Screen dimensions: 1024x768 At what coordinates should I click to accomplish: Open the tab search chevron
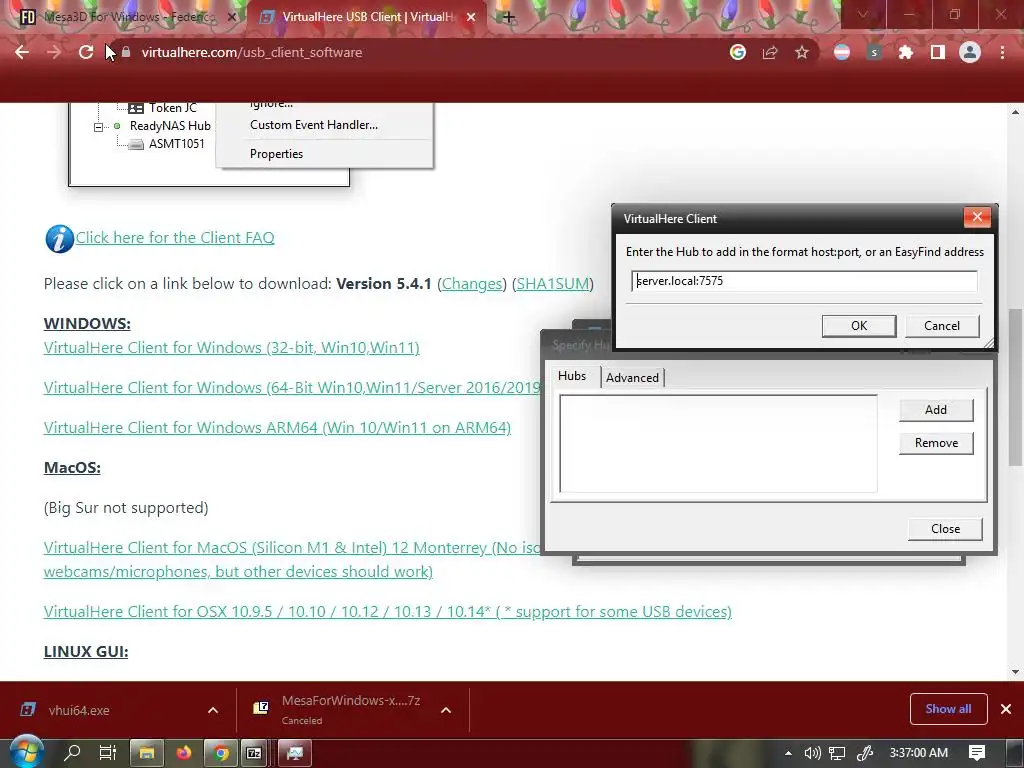click(x=863, y=14)
